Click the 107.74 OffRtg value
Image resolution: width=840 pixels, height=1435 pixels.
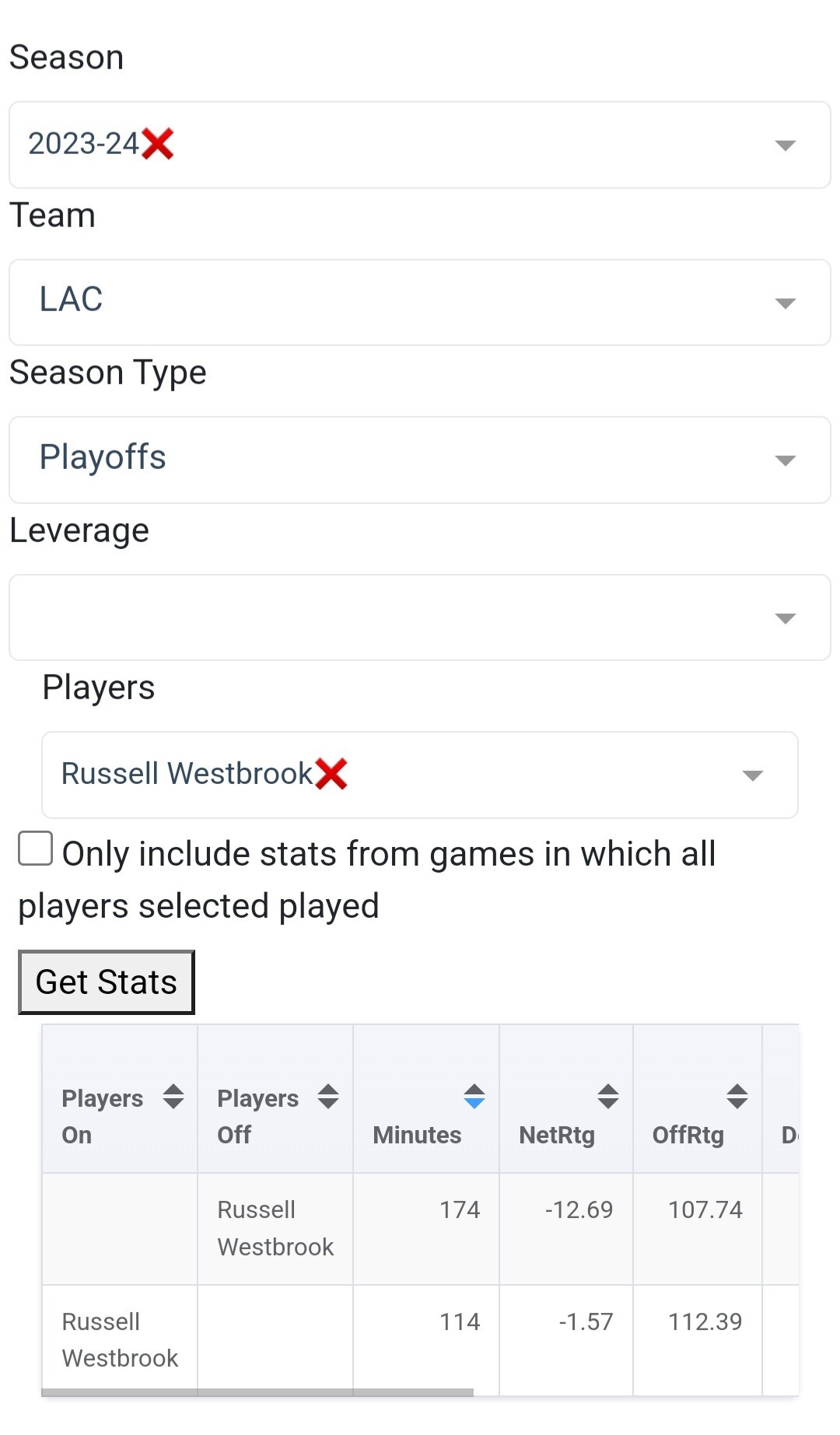(705, 1210)
